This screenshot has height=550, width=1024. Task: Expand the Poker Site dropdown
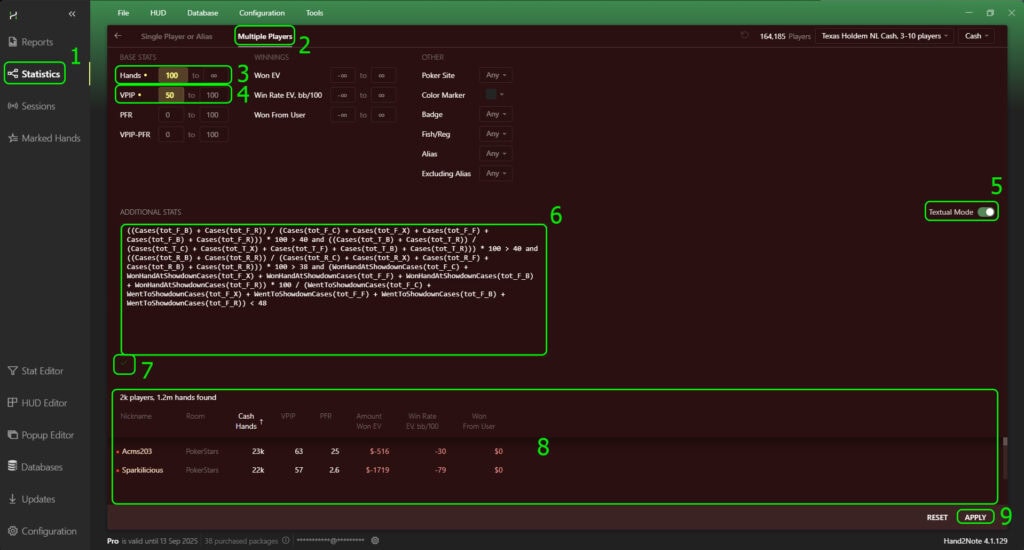(496, 75)
